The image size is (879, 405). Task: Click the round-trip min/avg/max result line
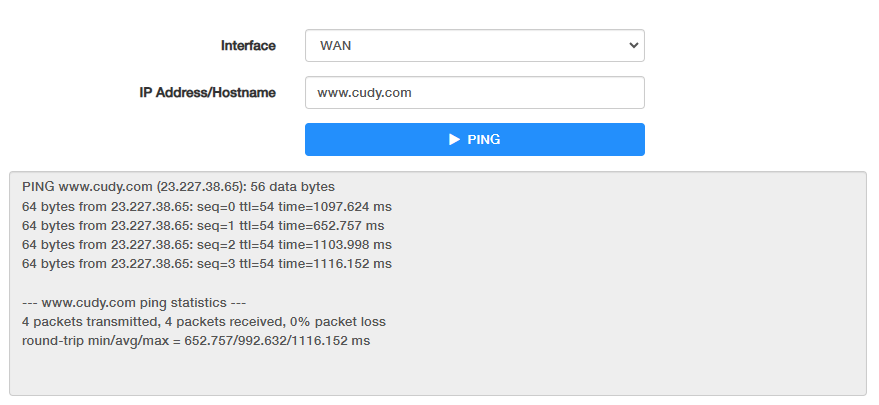[195, 341]
